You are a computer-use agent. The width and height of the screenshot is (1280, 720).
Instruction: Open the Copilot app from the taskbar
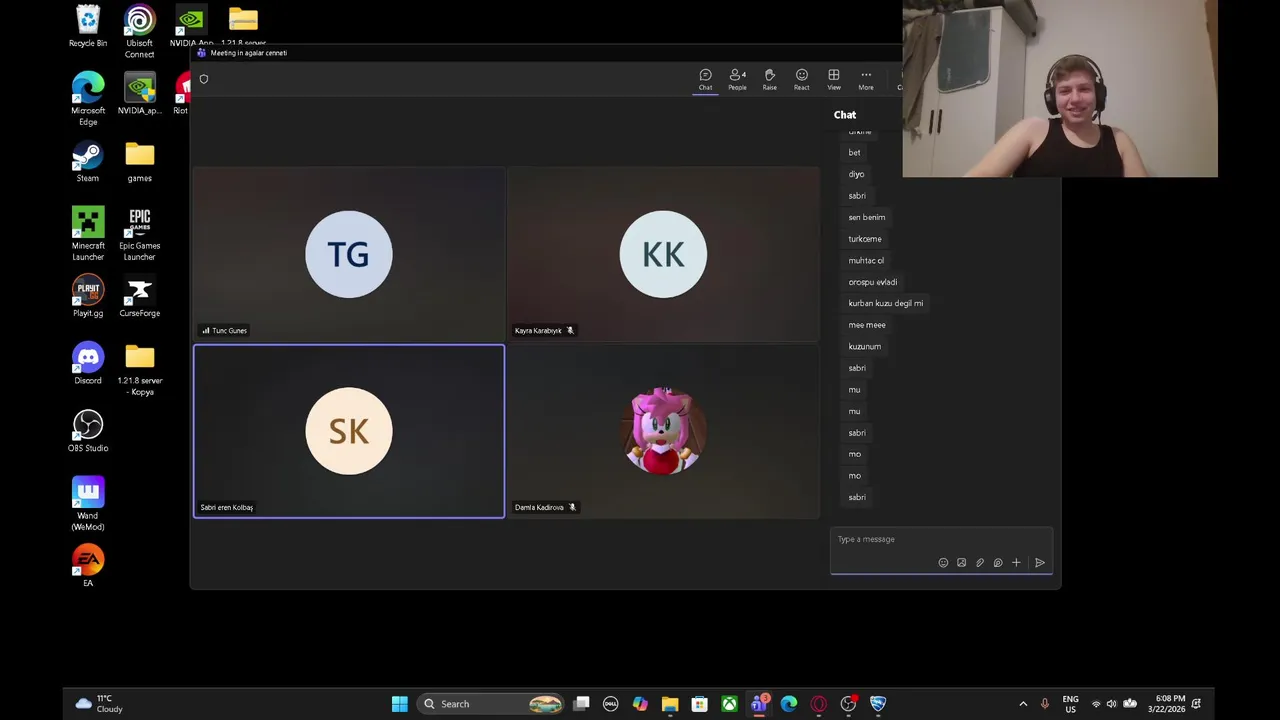coord(640,704)
